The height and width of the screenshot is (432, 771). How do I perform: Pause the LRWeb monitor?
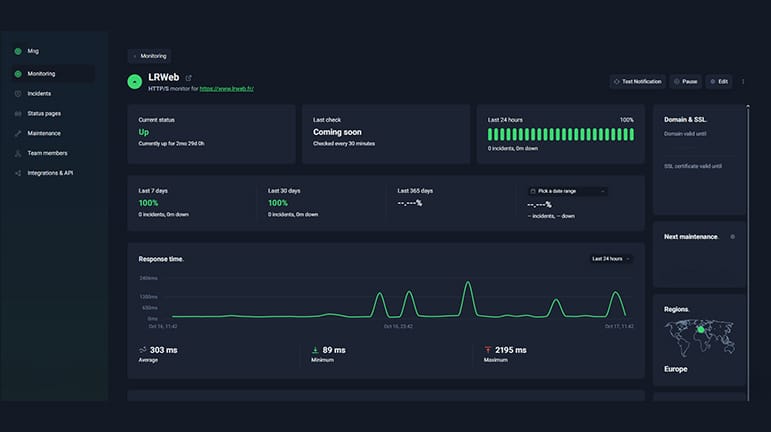(686, 82)
